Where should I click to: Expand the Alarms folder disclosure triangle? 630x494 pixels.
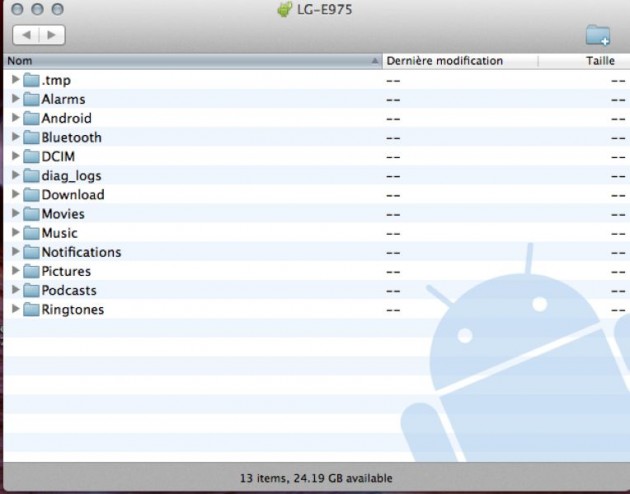click(x=15, y=98)
